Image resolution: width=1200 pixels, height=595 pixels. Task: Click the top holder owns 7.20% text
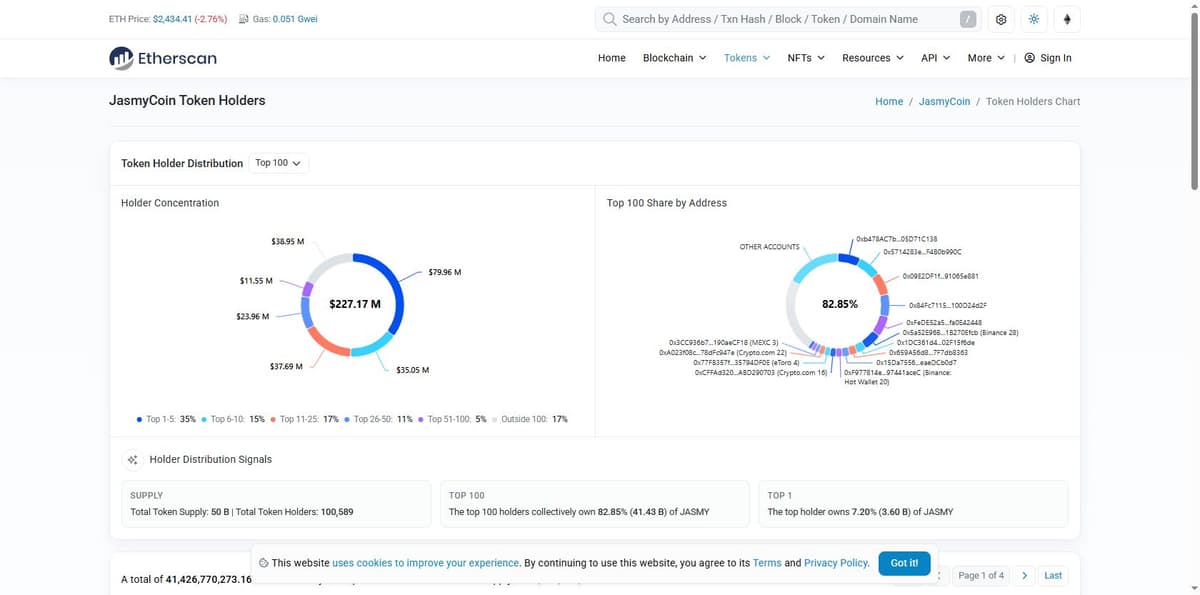tap(860, 511)
